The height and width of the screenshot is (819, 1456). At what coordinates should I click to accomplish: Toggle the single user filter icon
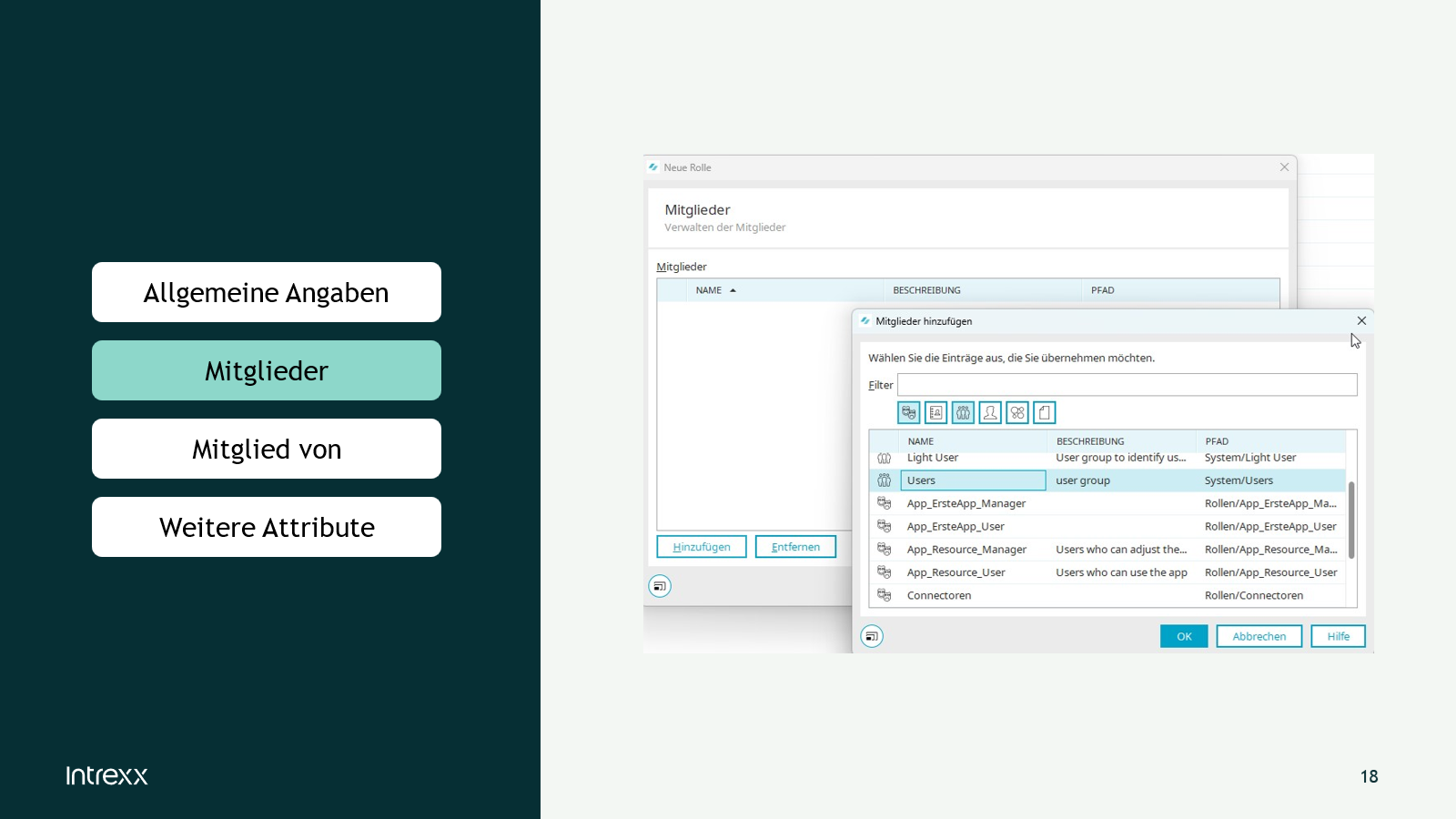click(x=990, y=413)
